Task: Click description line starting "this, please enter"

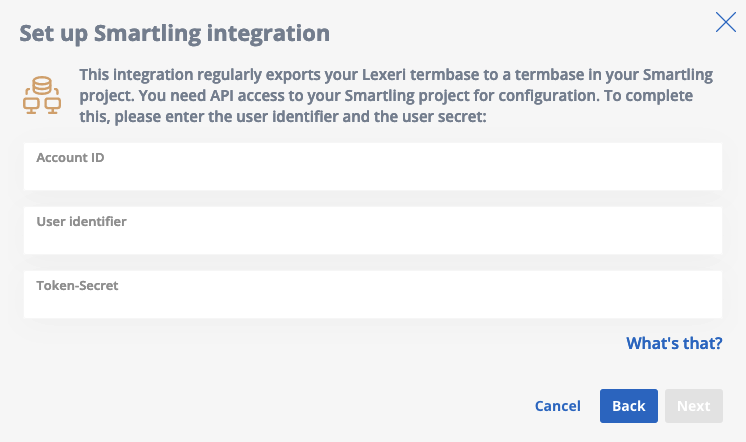Action: [x=283, y=117]
